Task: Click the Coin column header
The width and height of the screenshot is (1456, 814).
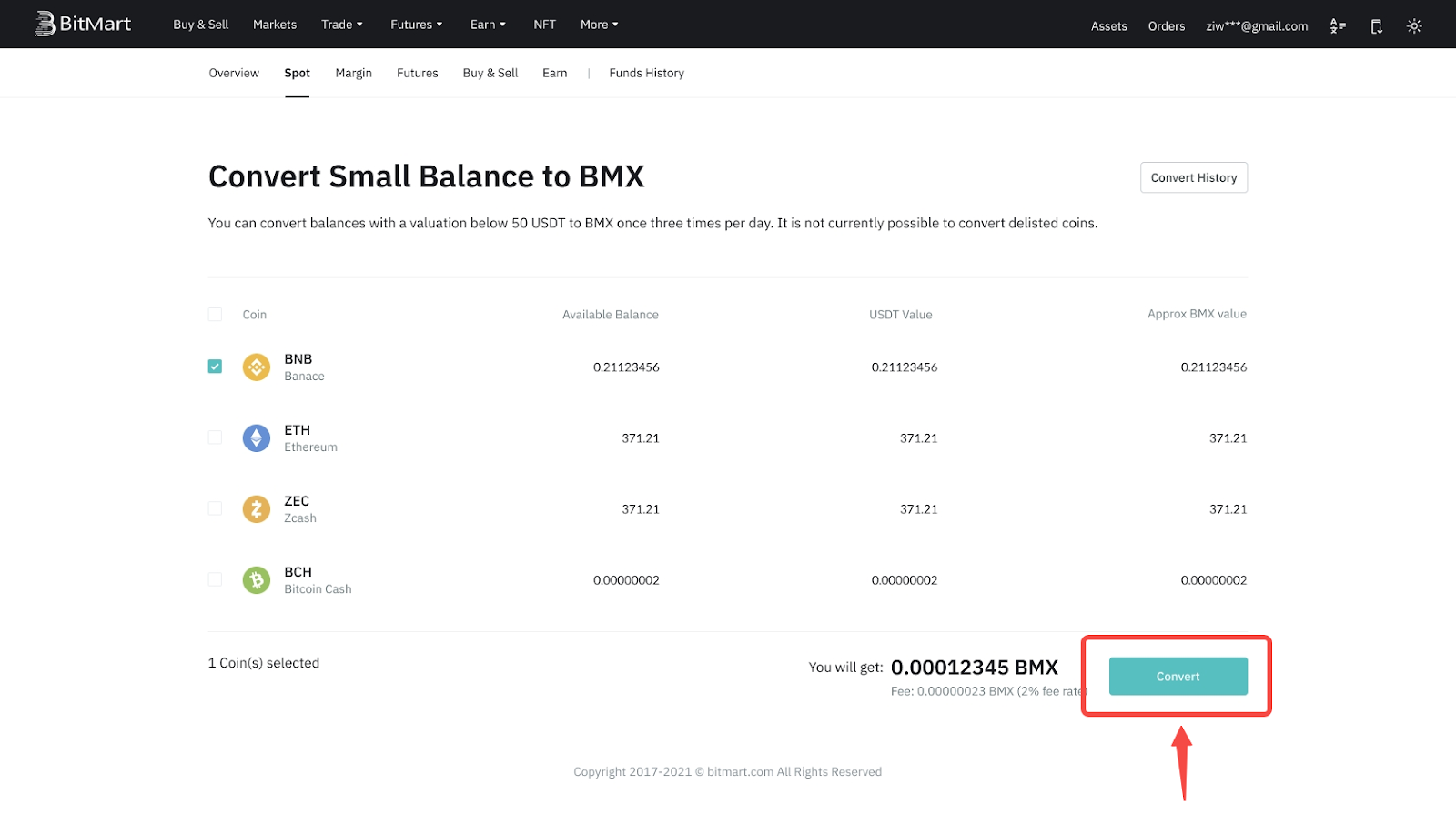Action: (255, 315)
